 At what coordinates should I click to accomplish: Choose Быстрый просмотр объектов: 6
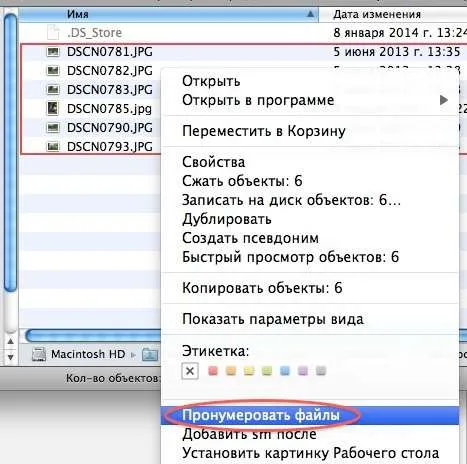click(310, 257)
